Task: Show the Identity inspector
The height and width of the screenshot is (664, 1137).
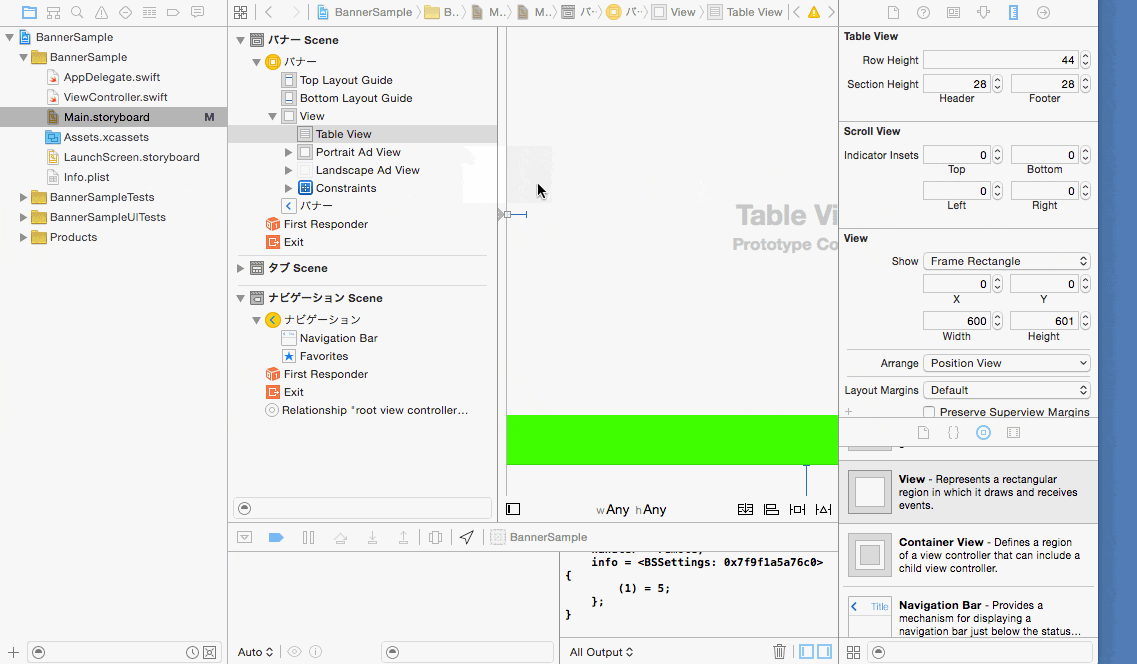Action: [x=954, y=12]
